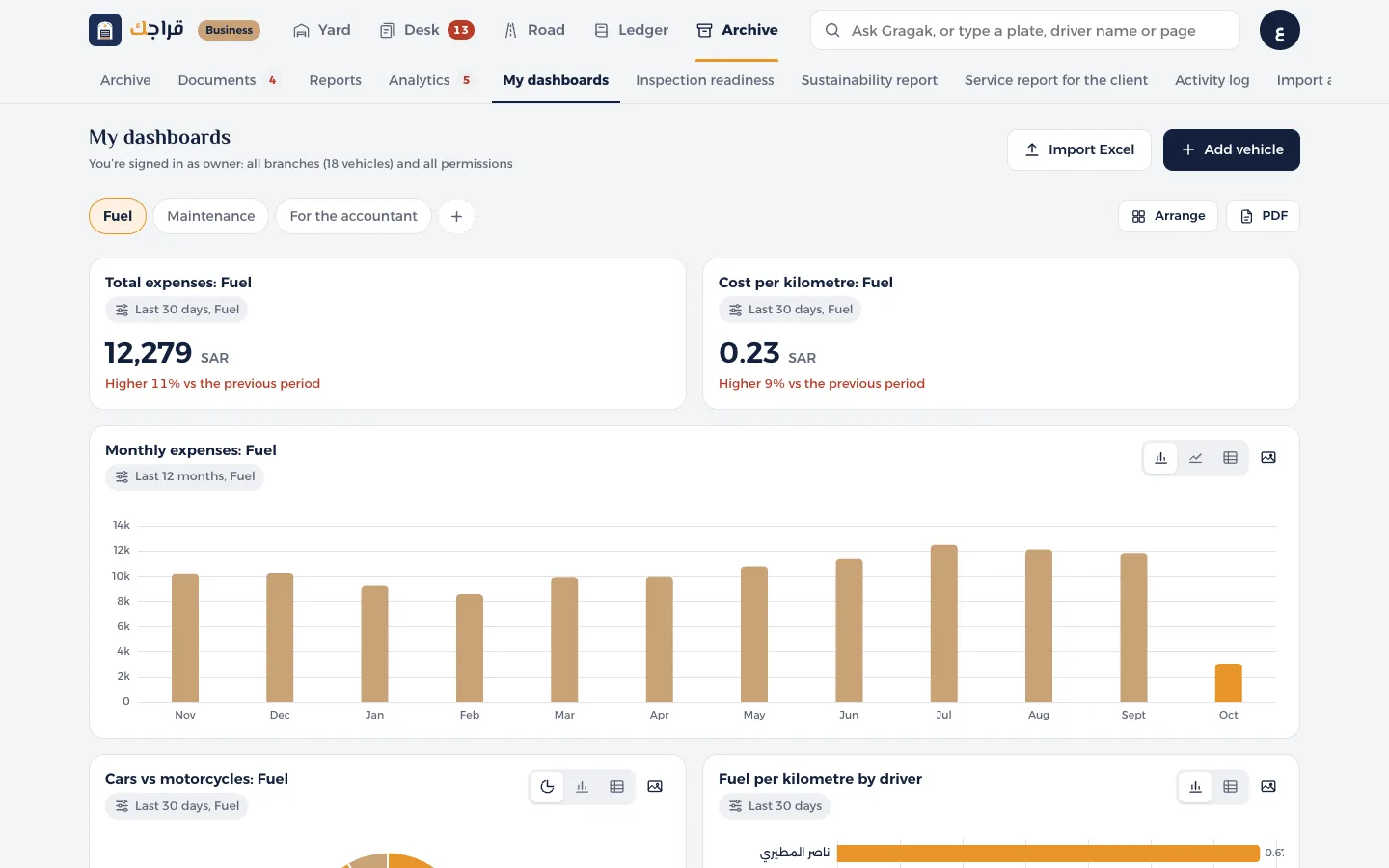Screen dimensions: 1389x868
Task: Open Last 30 days filter for driver chart
Action: point(775,806)
